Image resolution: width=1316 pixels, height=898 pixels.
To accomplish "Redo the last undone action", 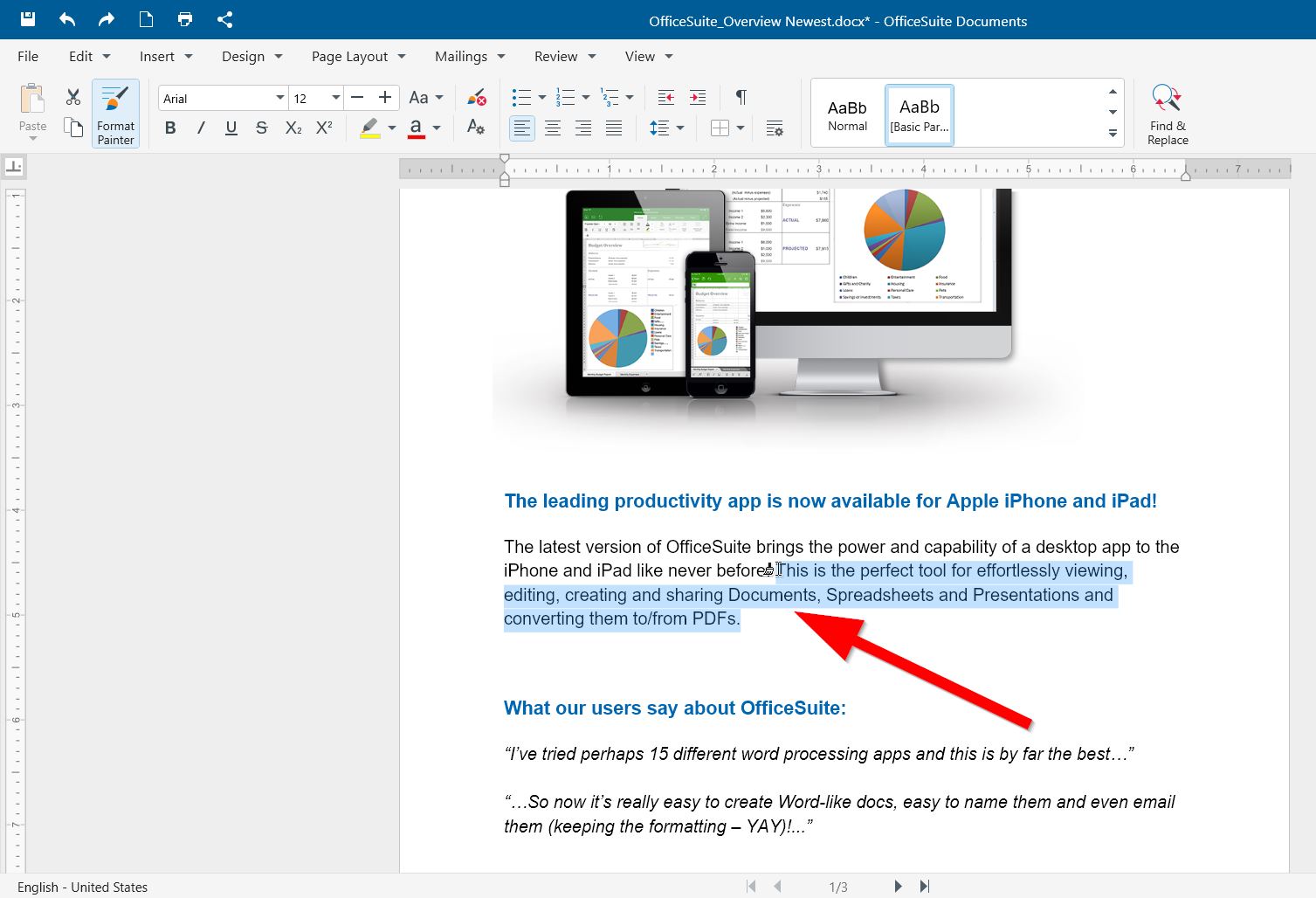I will 107,19.
